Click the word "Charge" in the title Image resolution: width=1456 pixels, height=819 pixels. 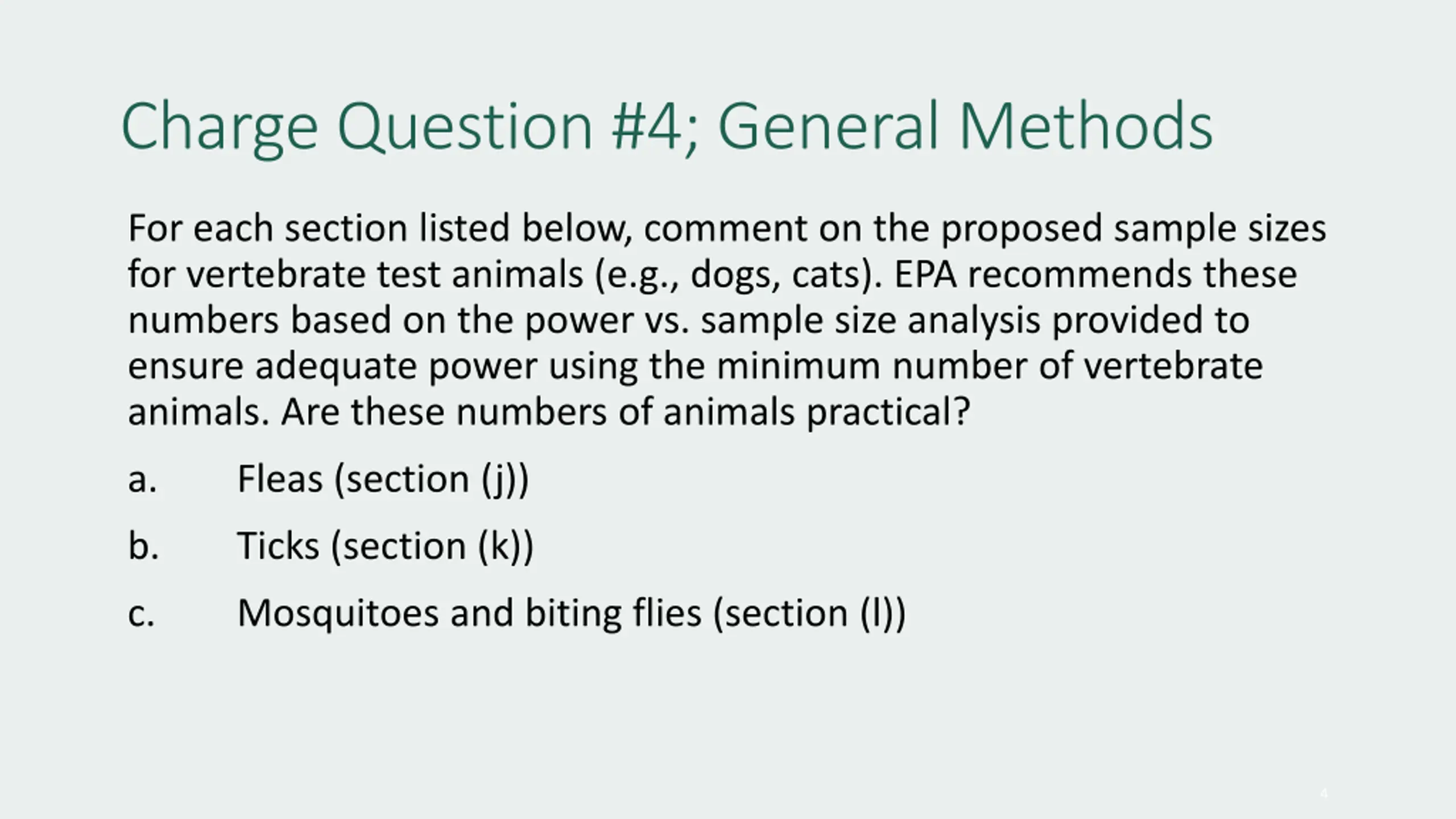click(220, 129)
